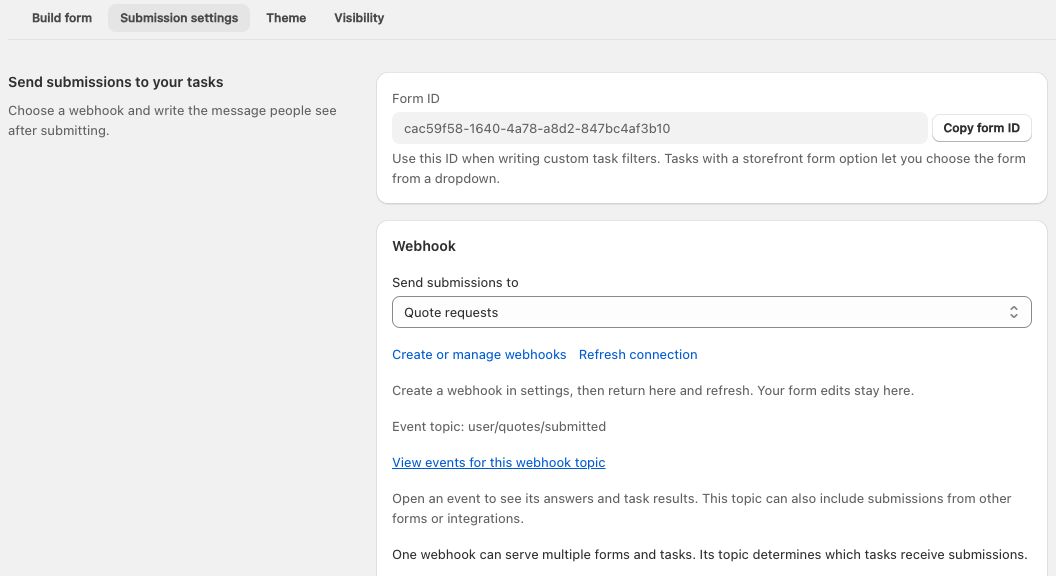Click the Webhook section heading
Viewport: 1056px width, 576px height.
[x=424, y=246]
